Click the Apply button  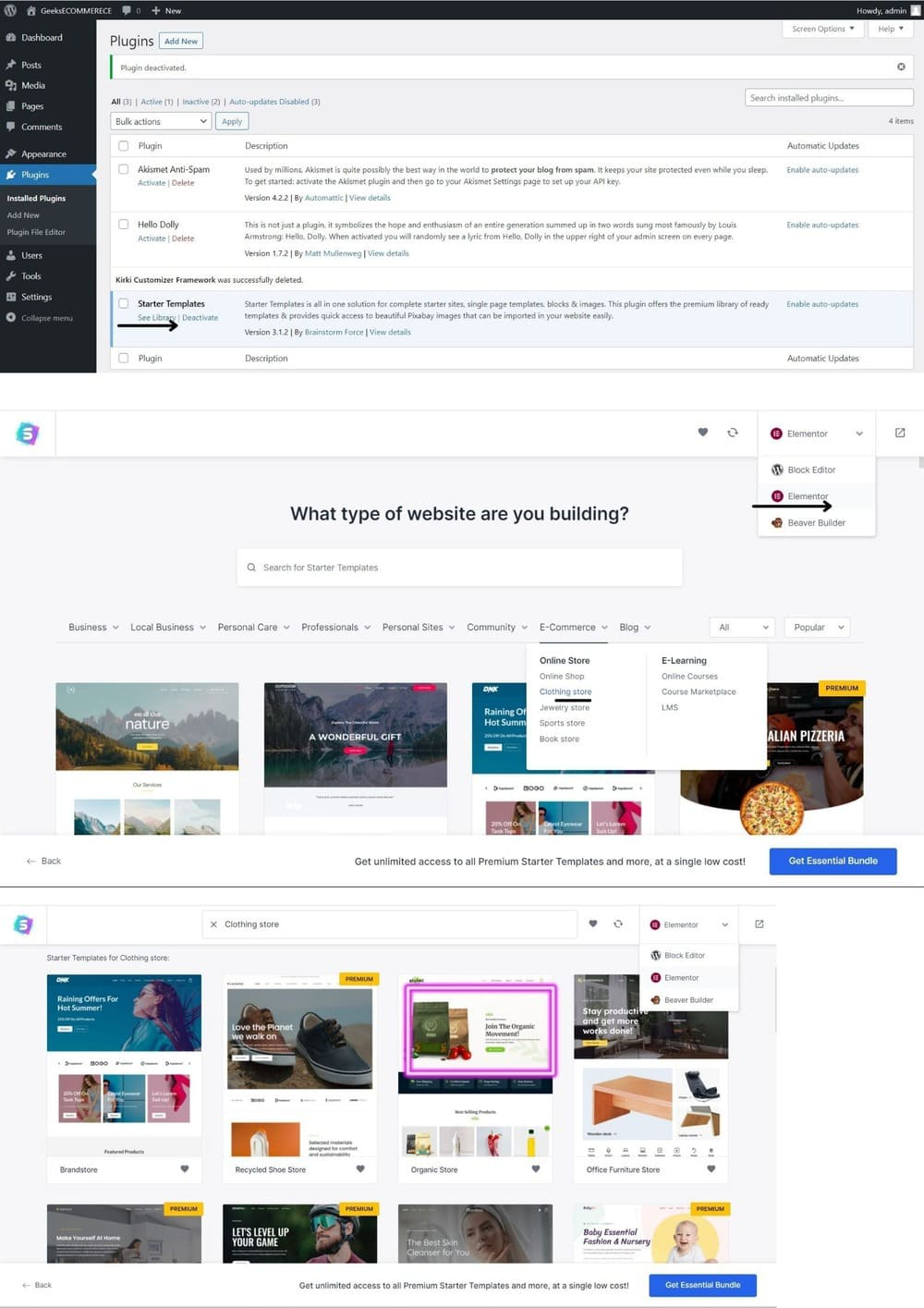pyautogui.click(x=232, y=121)
